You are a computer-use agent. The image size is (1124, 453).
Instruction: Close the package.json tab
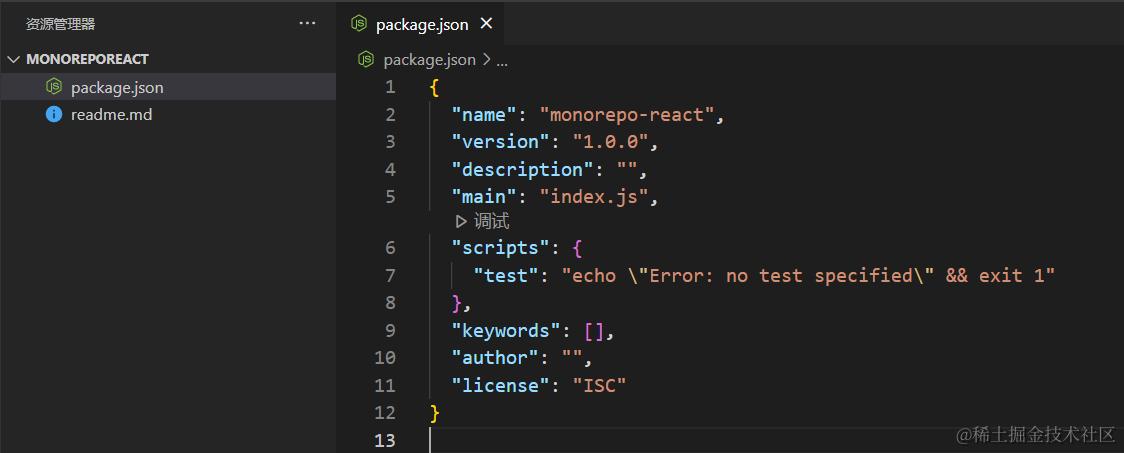486,24
